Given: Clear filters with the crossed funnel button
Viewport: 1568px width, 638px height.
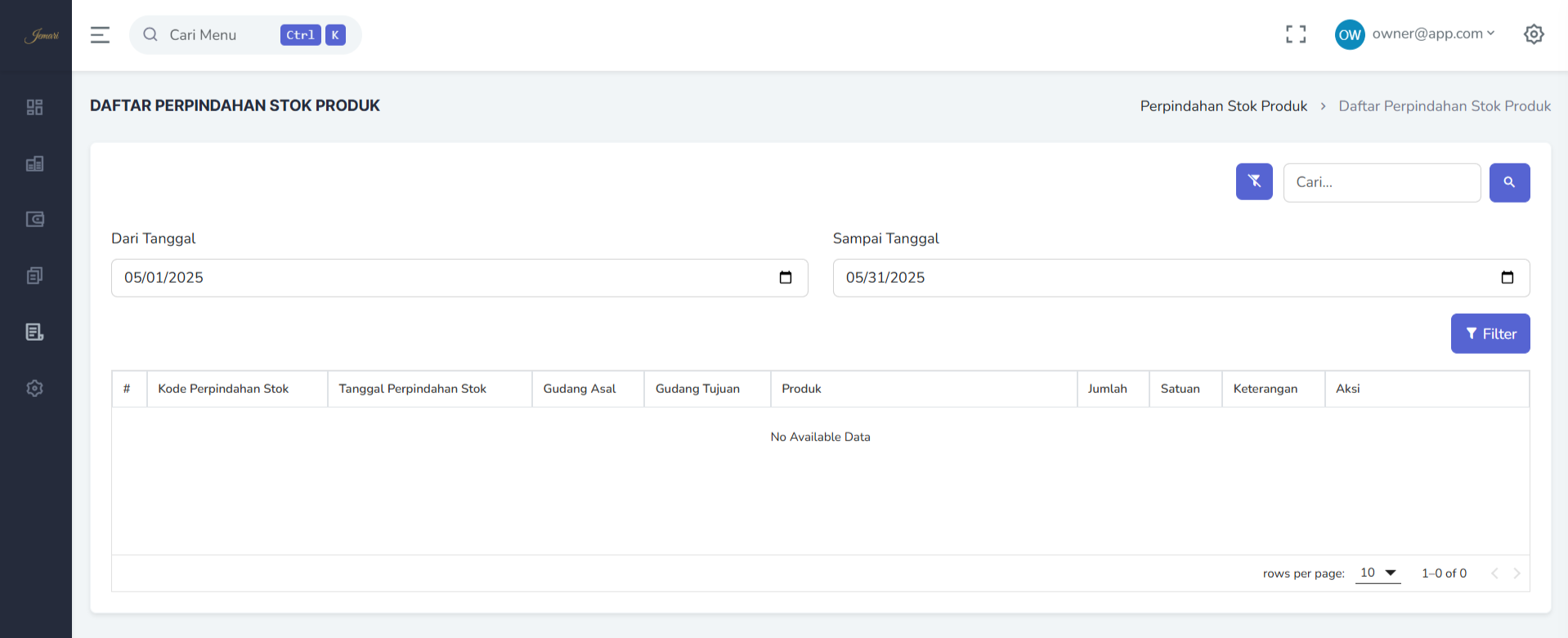Looking at the screenshot, I should pyautogui.click(x=1254, y=181).
